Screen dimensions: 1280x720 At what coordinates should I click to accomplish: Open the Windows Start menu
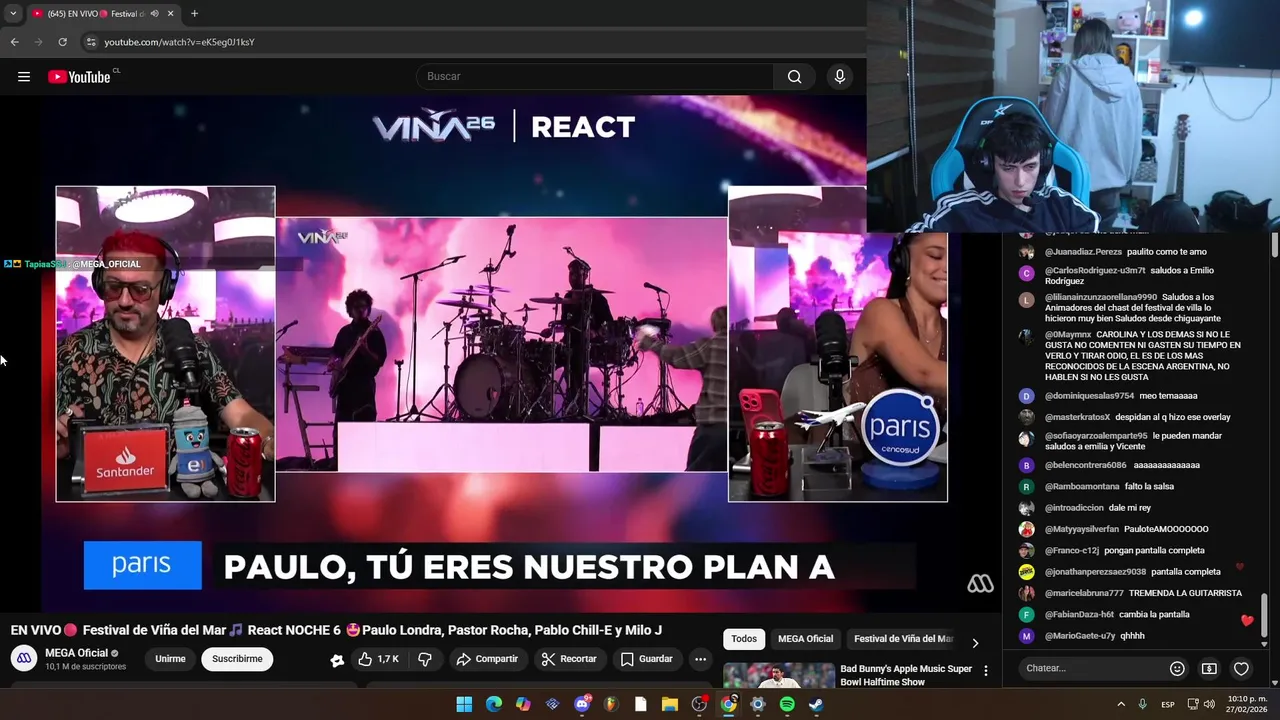click(464, 704)
